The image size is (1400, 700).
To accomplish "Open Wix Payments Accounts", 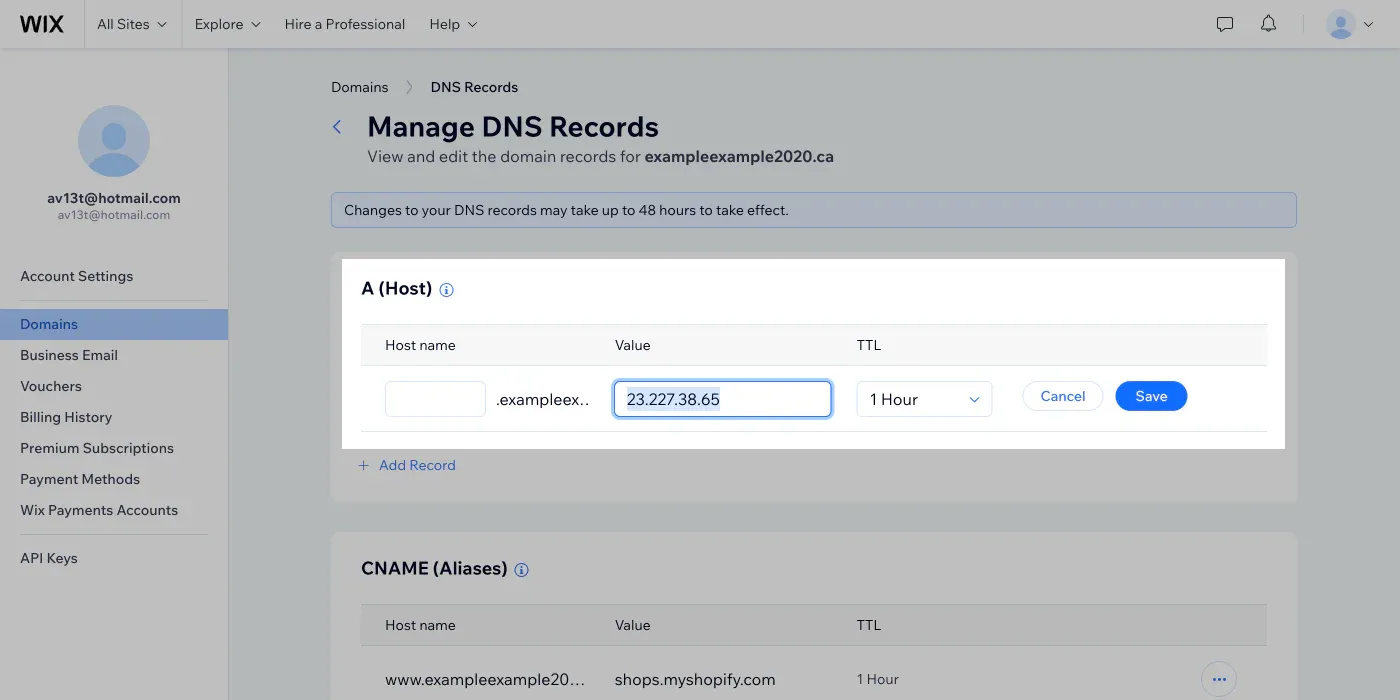I will 99,510.
